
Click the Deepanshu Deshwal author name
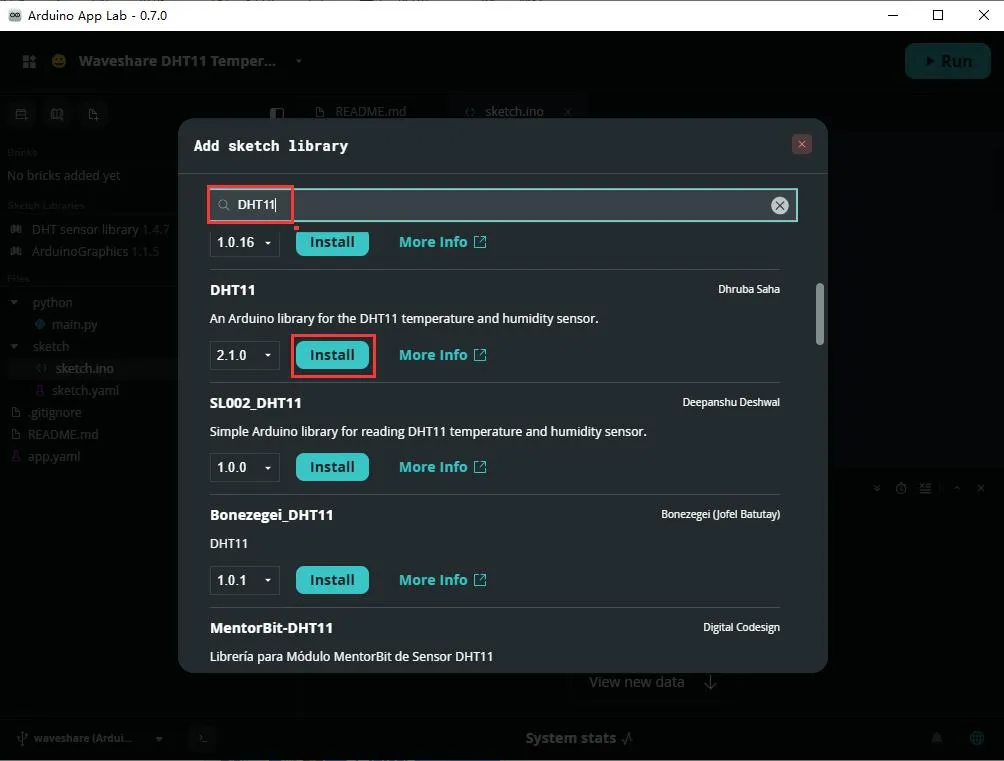(x=731, y=402)
